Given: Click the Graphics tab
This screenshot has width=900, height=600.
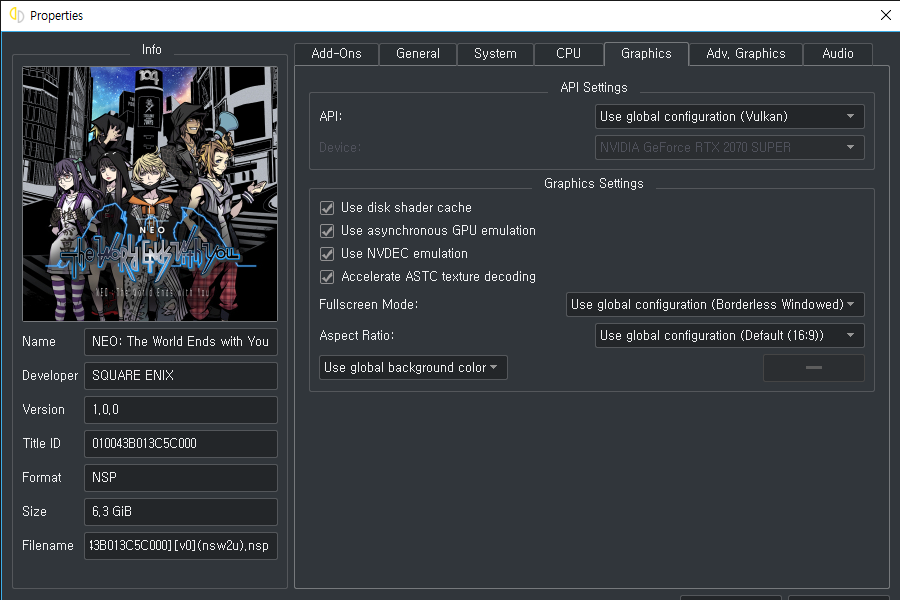Looking at the screenshot, I should click(x=646, y=54).
